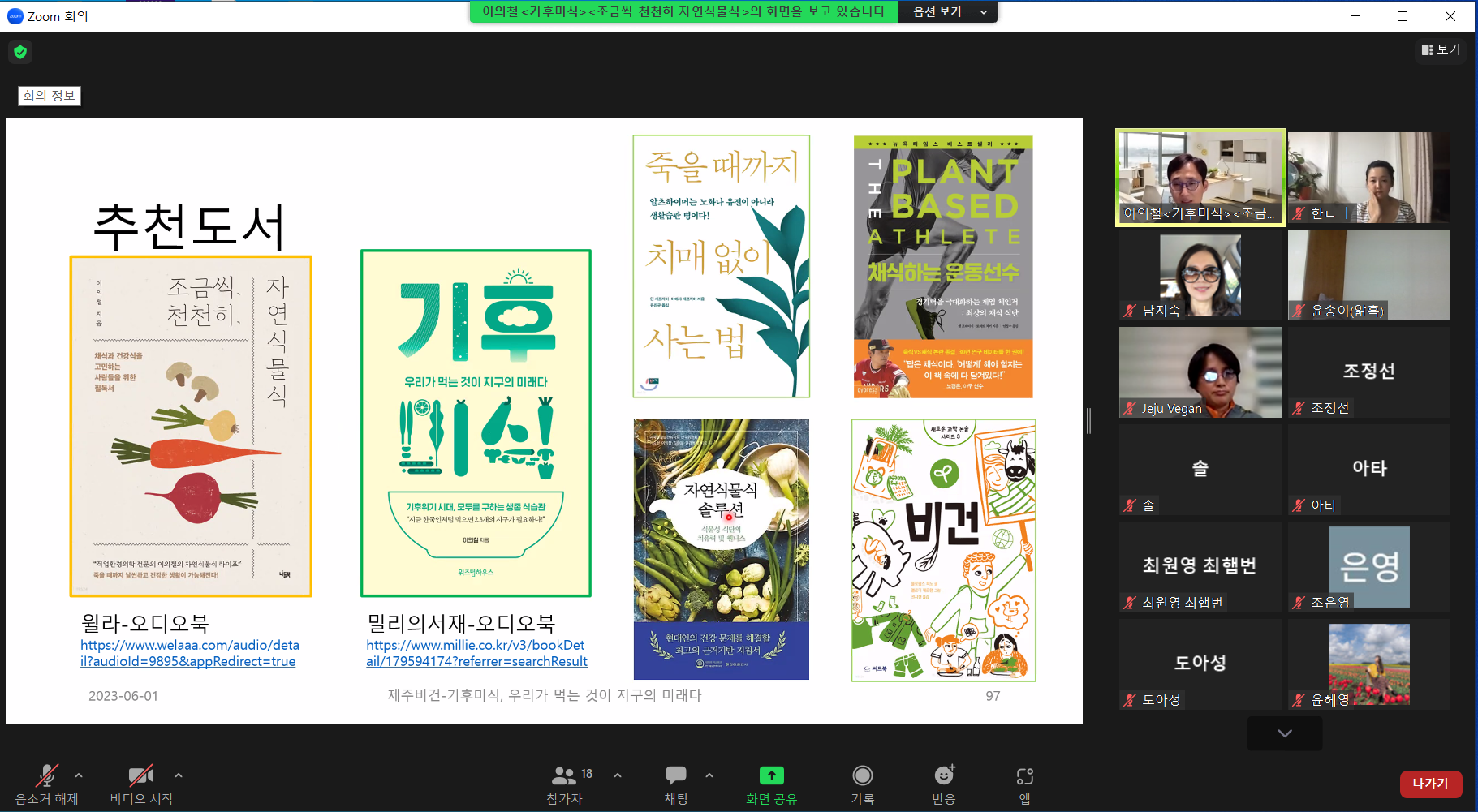Click muted mic icon on 조은영 tile
The height and width of the screenshot is (812, 1478).
coord(1299,603)
